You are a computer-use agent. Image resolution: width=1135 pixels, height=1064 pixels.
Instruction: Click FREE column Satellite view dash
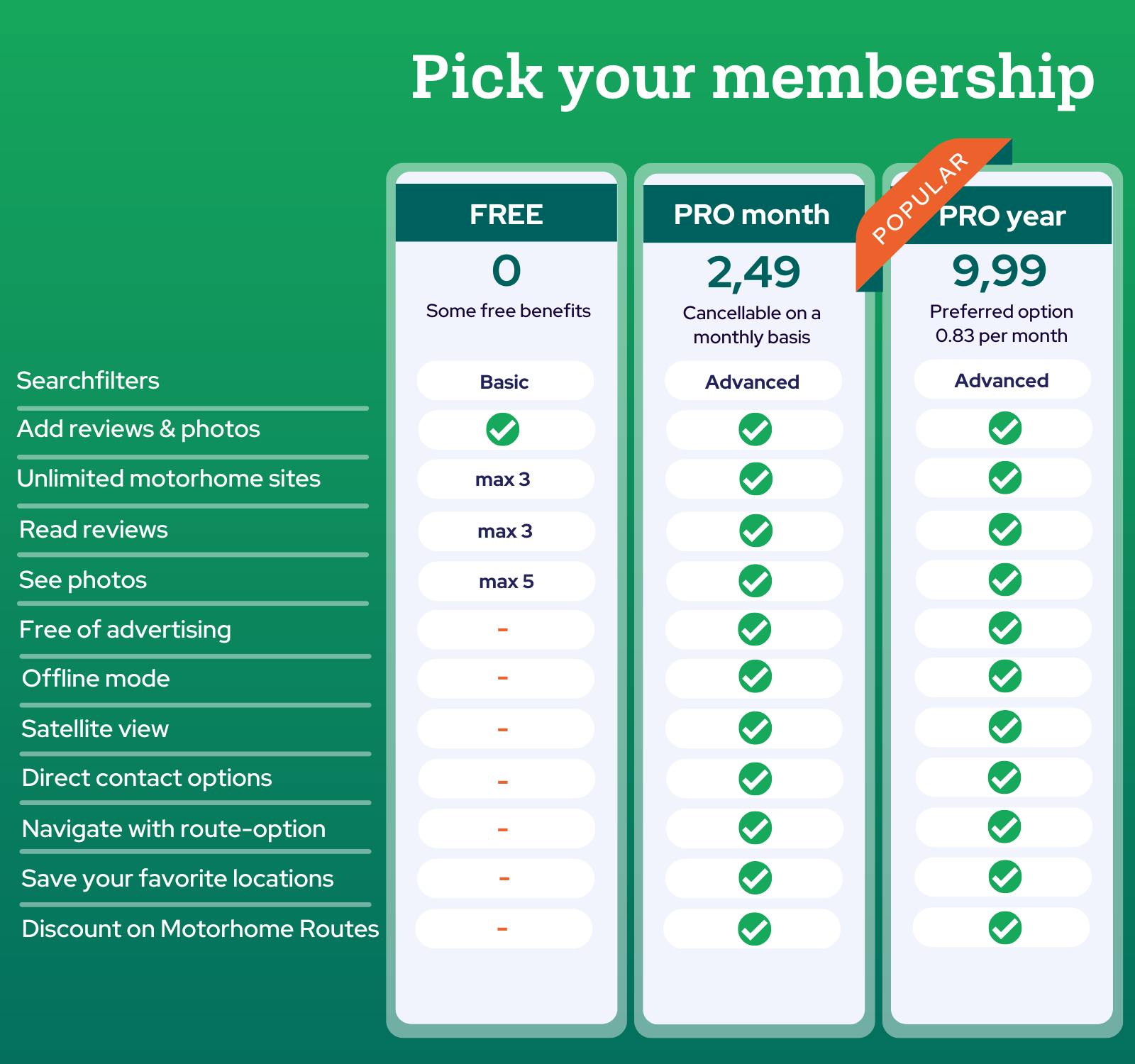(x=503, y=729)
